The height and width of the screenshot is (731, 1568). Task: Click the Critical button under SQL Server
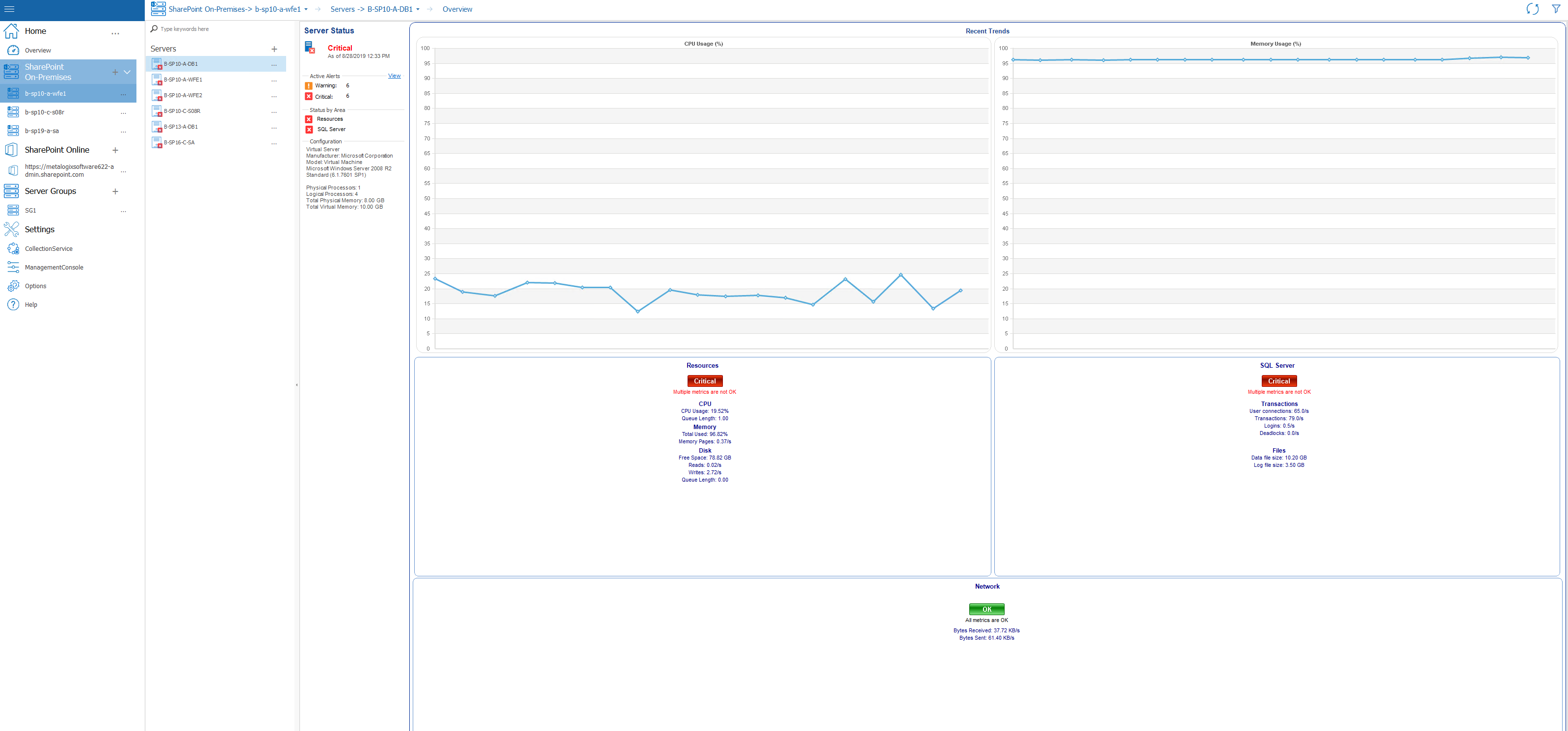click(x=1278, y=380)
